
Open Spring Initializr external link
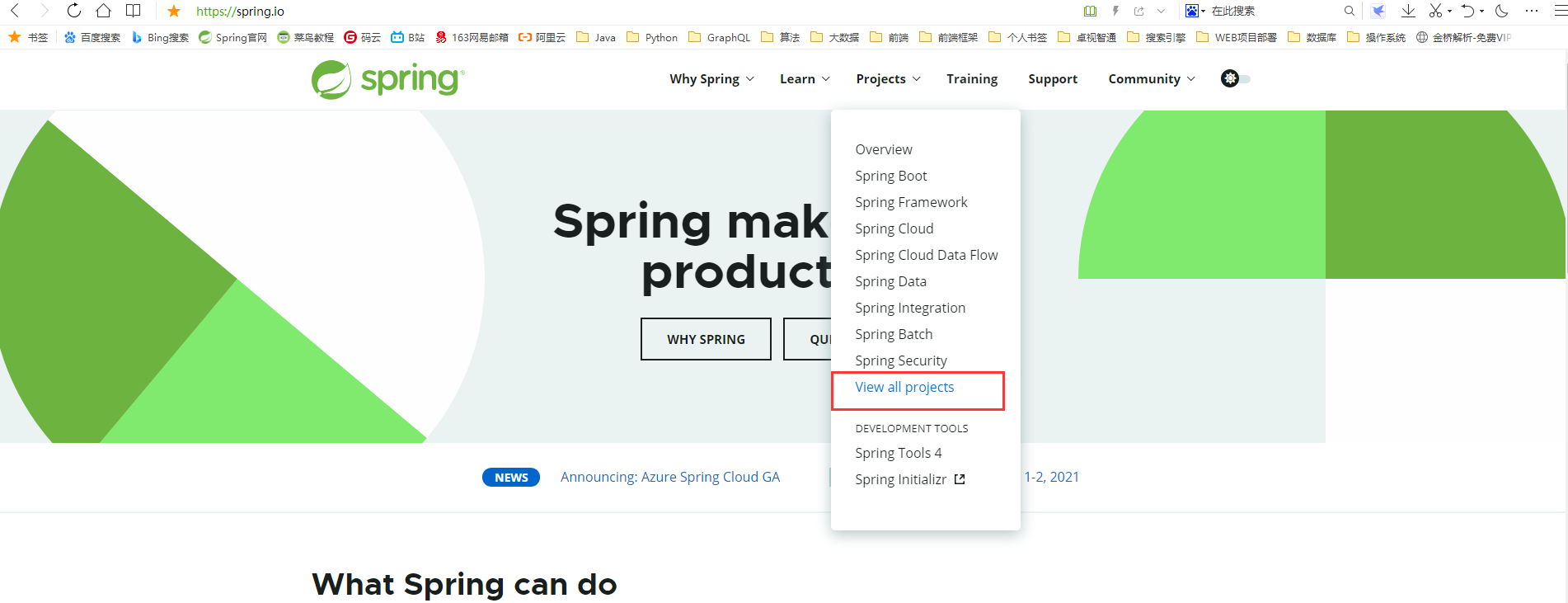pyautogui.click(x=910, y=479)
